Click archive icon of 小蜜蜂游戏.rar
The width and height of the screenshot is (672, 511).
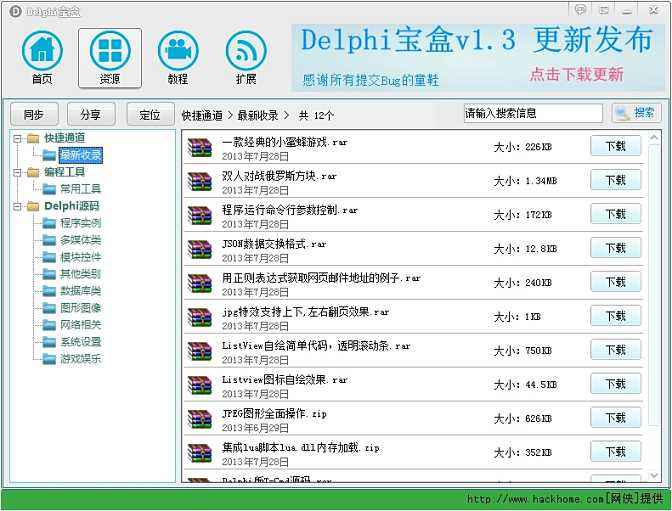[200, 147]
